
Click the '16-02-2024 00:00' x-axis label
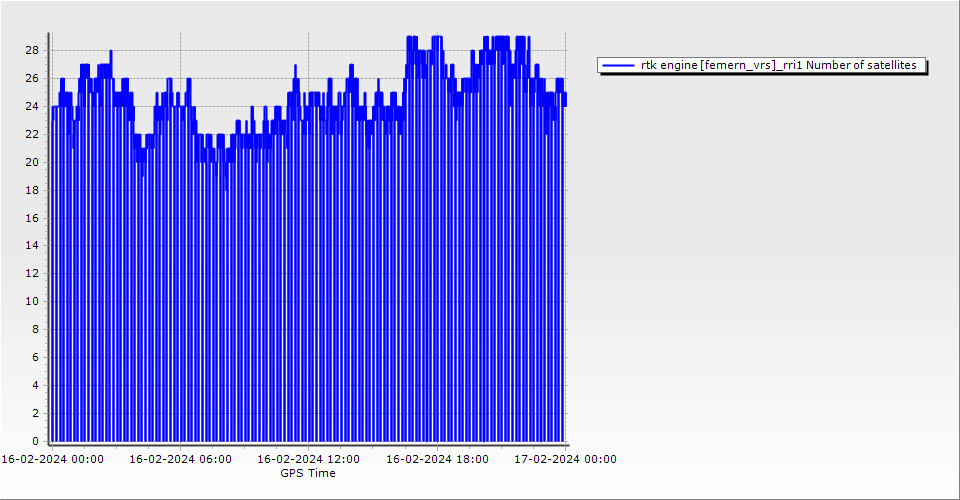coord(52,460)
